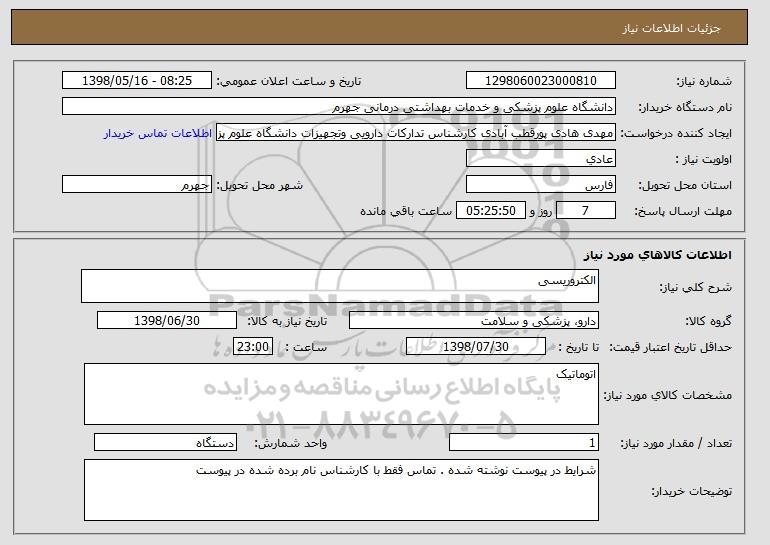Viewport: 770px width, 545px height.
Task: Select the priority field showing عادی
Action: [x=541, y=159]
